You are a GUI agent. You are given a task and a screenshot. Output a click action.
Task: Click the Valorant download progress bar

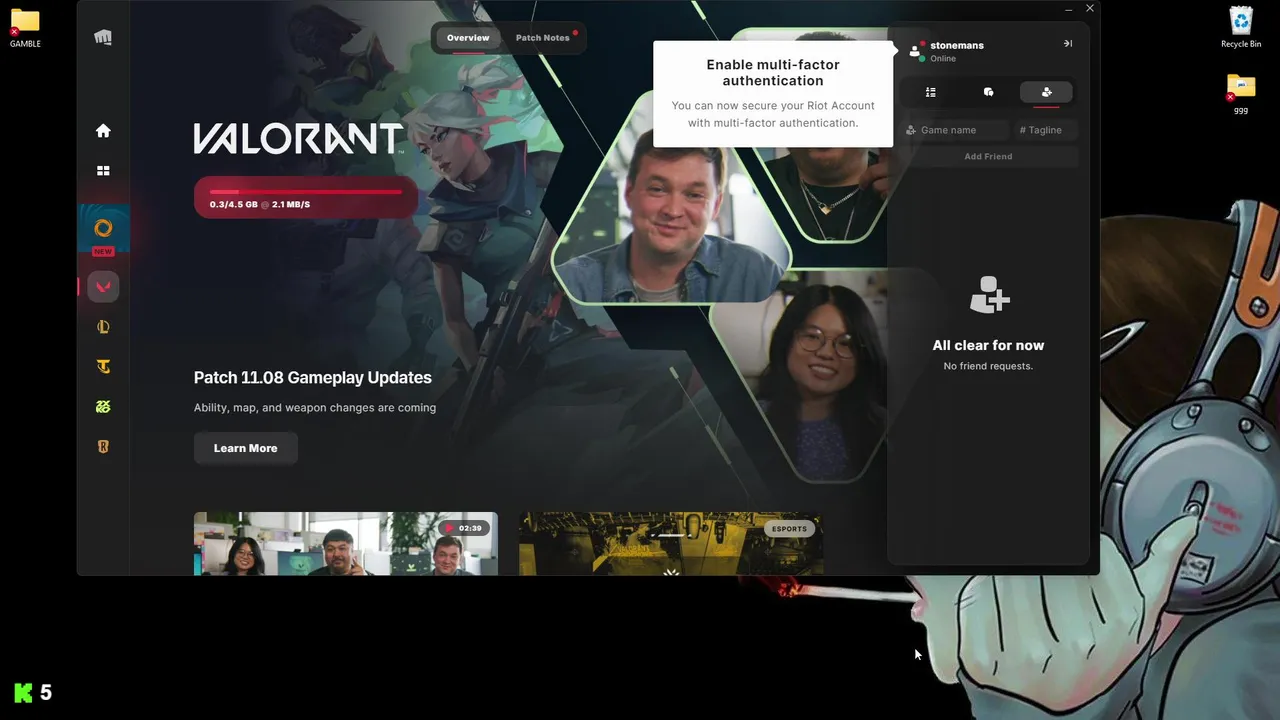pyautogui.click(x=306, y=197)
